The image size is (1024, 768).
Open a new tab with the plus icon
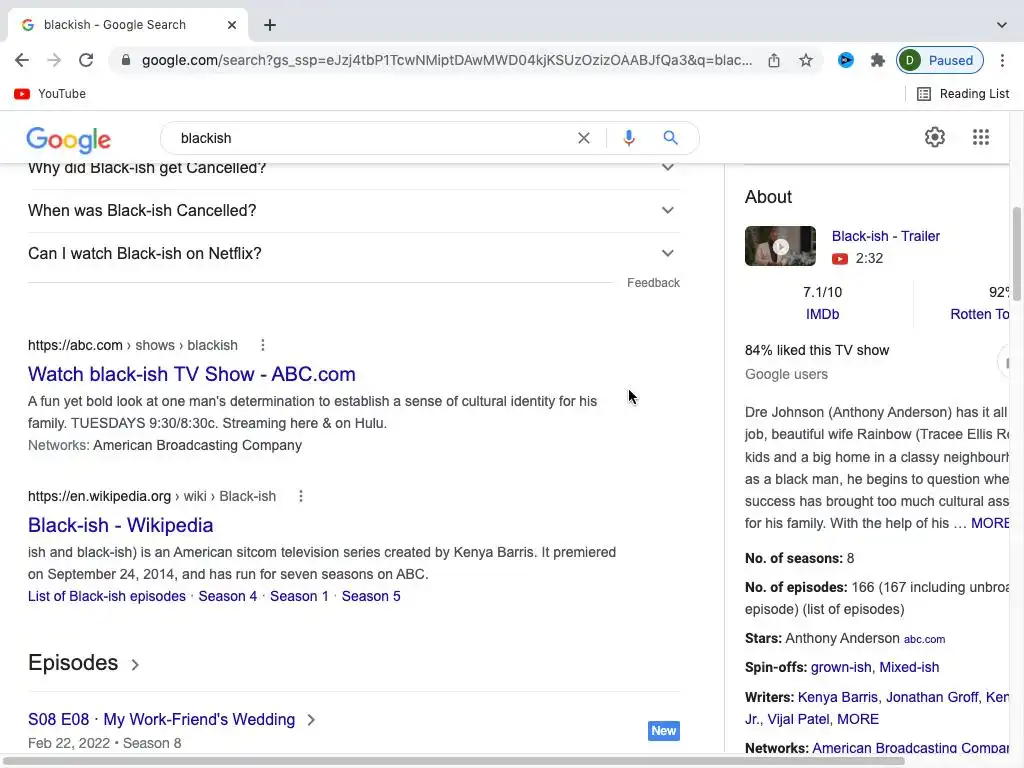click(270, 25)
